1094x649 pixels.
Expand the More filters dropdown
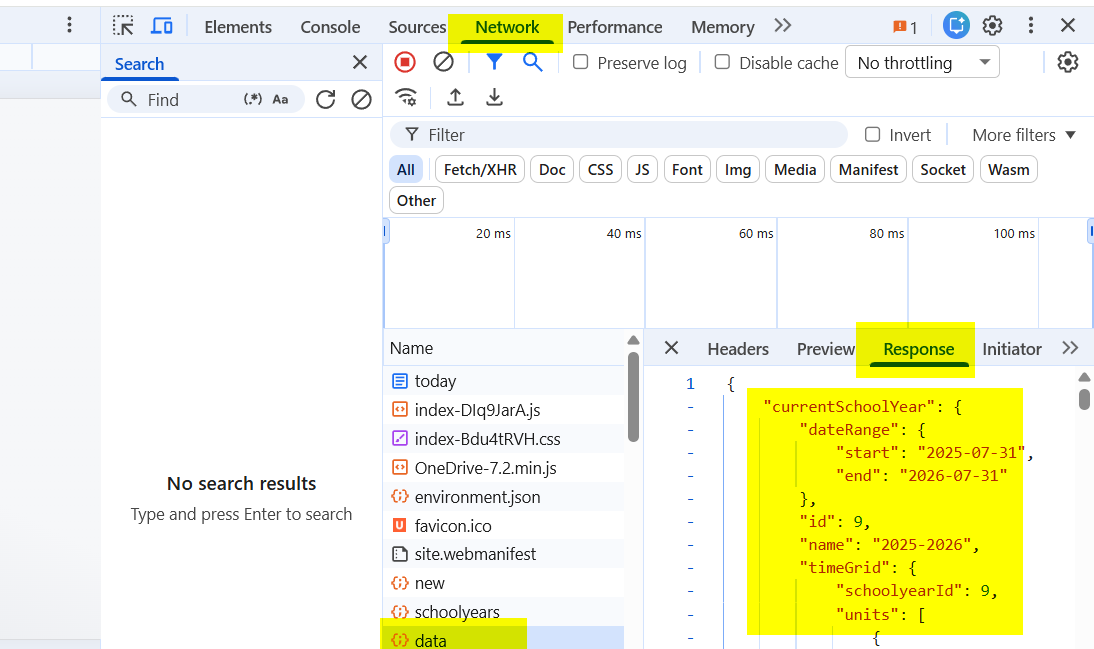pyautogui.click(x=1023, y=135)
